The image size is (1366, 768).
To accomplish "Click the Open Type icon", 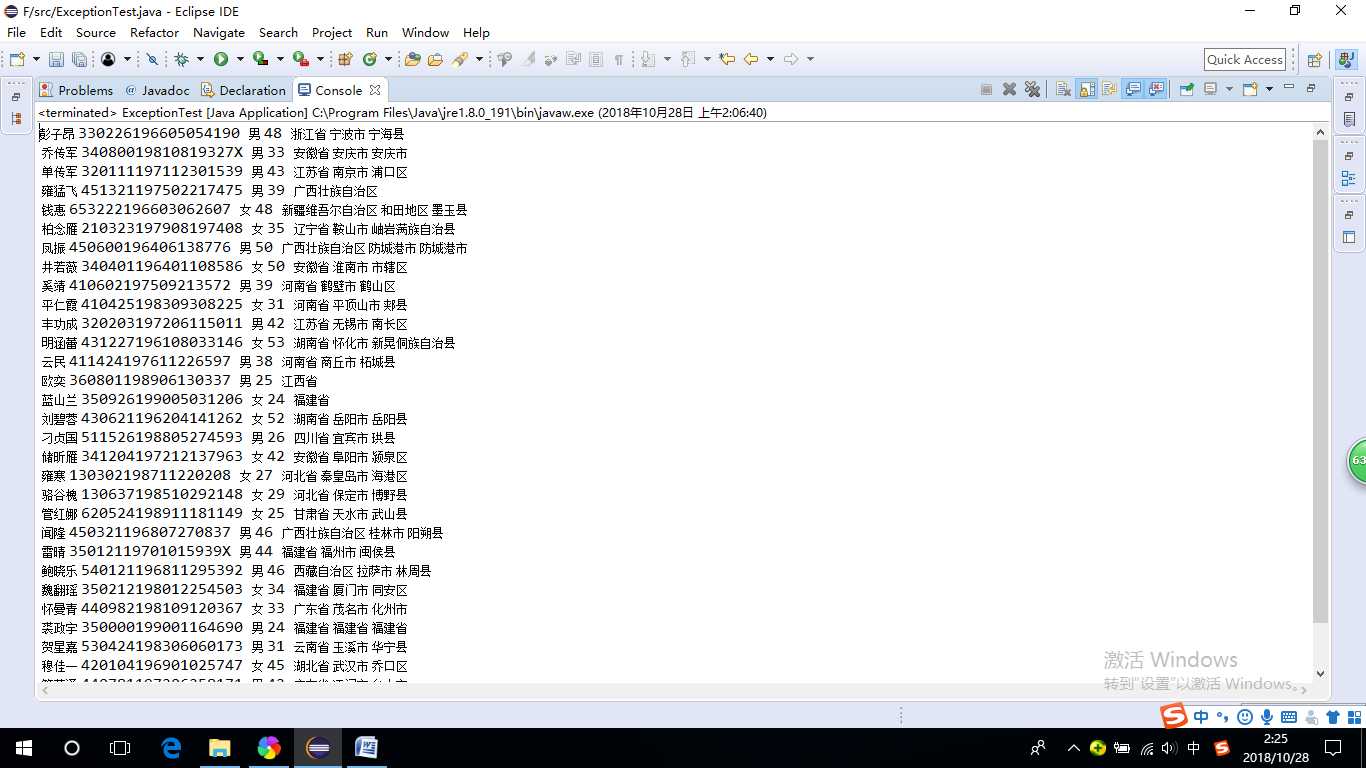I will (x=412, y=59).
